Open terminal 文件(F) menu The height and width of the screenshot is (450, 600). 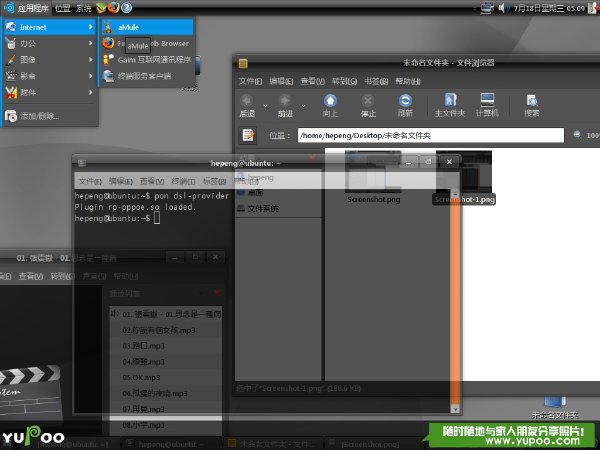coord(90,181)
